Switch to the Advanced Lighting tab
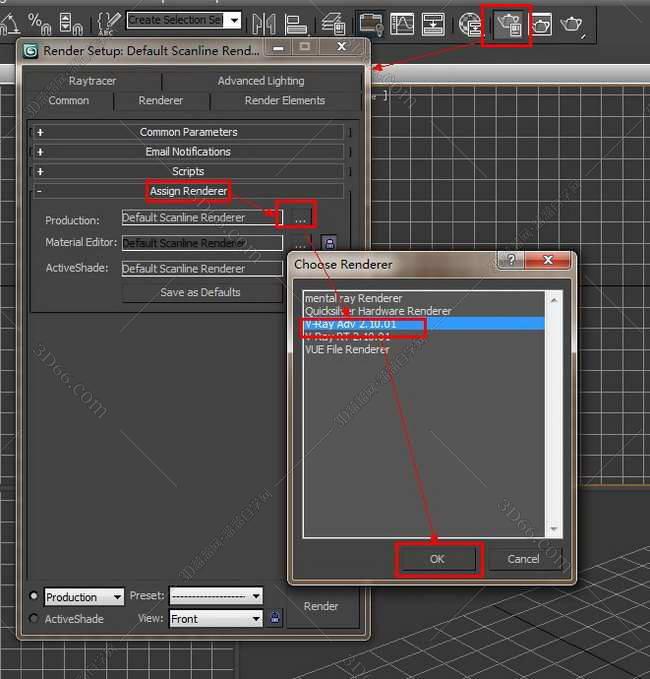Image resolution: width=650 pixels, height=679 pixels. tap(261, 81)
